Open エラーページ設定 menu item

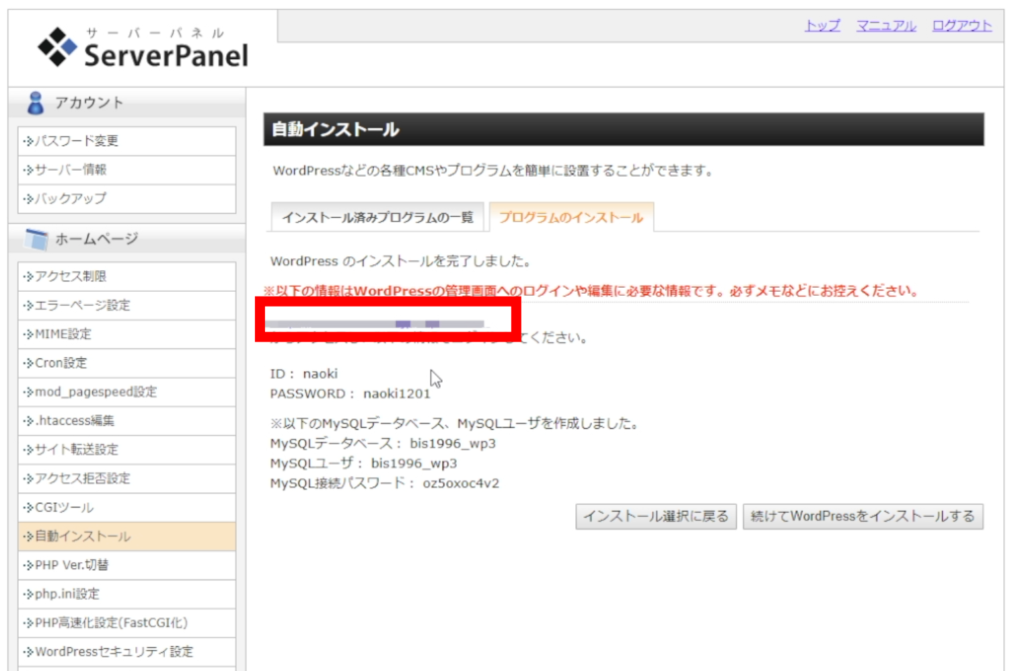click(127, 305)
